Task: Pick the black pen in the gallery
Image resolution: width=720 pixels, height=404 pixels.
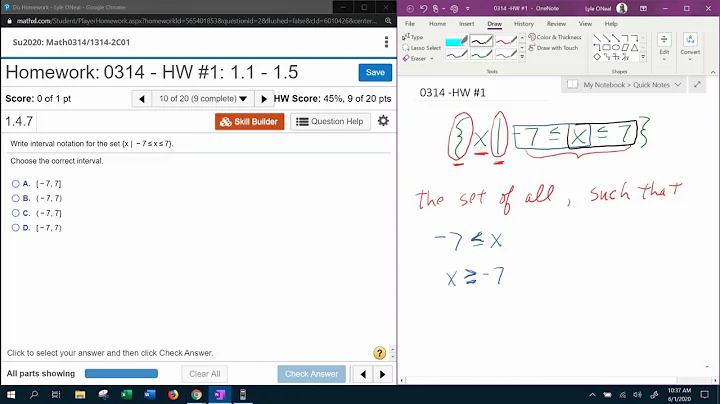Action: pyautogui.click(x=481, y=41)
